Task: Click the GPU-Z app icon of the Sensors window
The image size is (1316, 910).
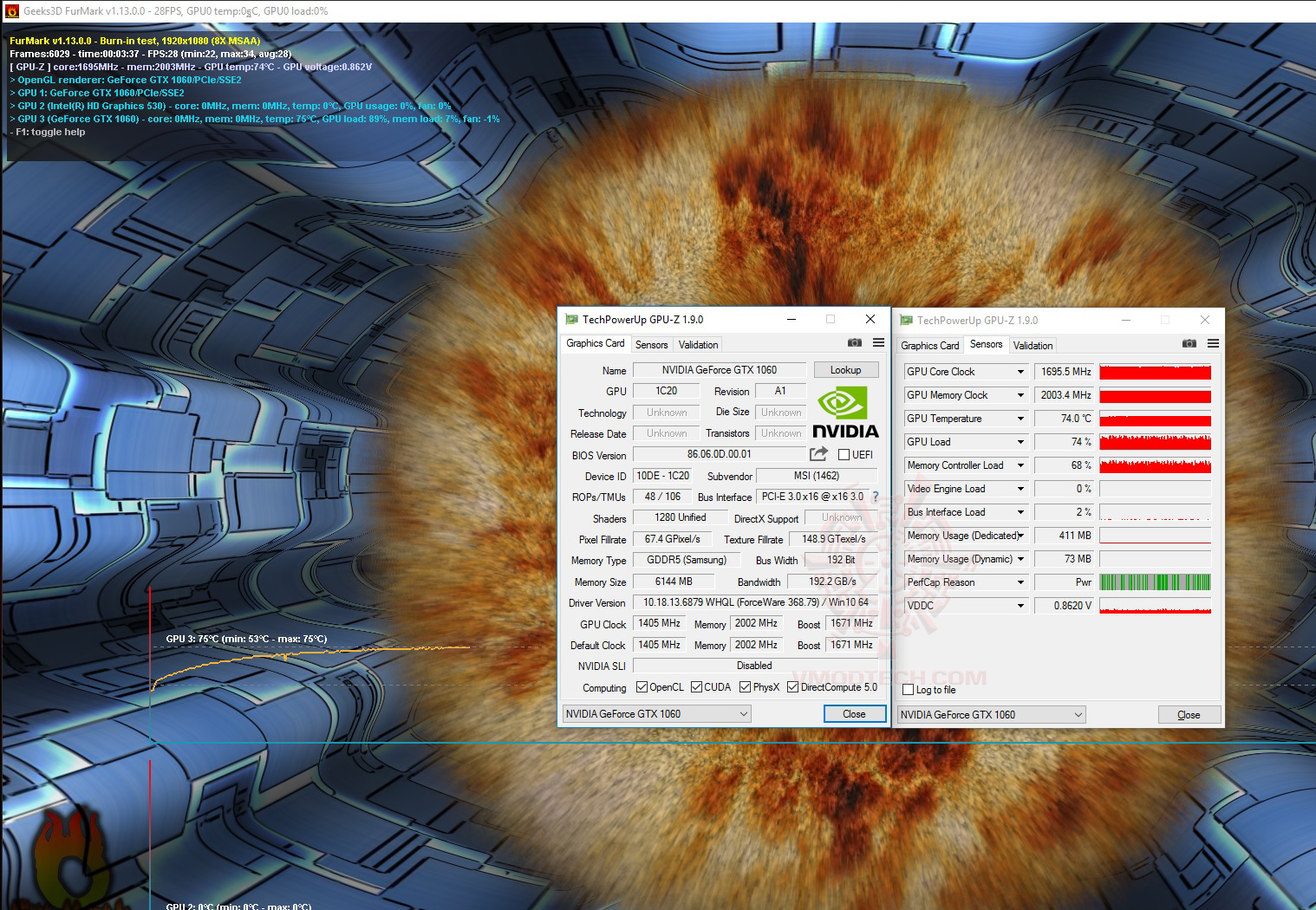Action: [907, 321]
